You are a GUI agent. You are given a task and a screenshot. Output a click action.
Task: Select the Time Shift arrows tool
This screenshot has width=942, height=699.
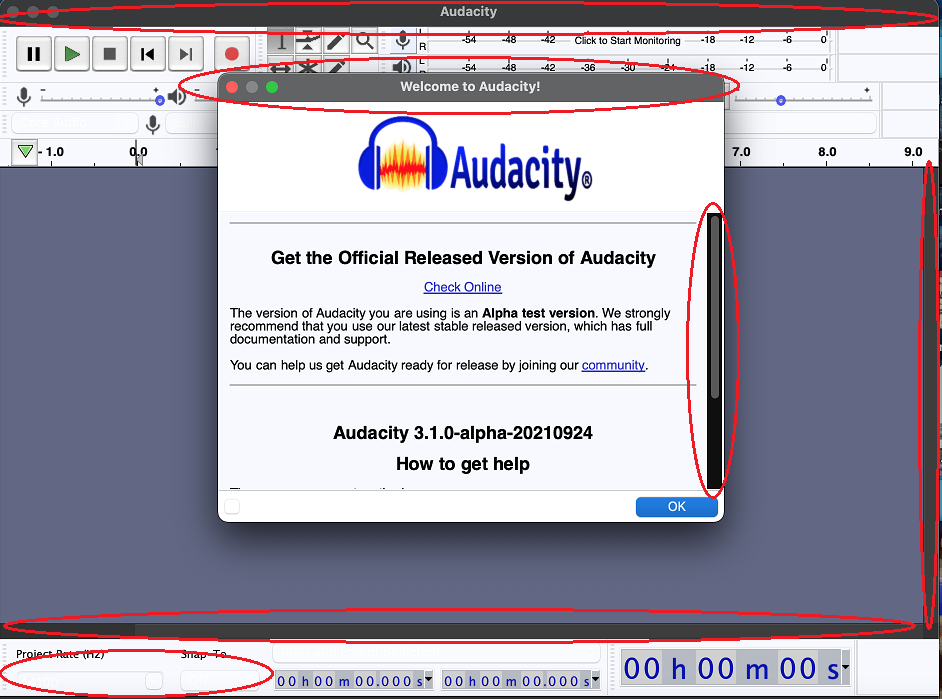click(281, 66)
